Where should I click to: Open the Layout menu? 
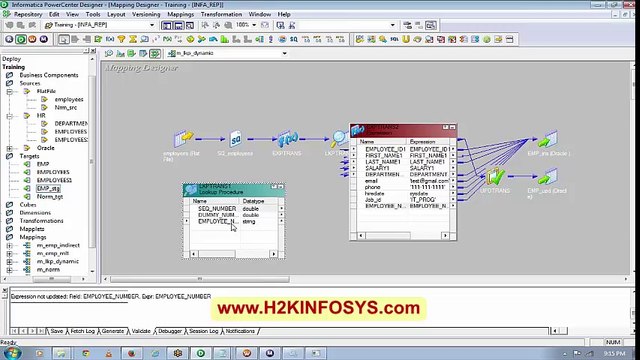(116, 14)
